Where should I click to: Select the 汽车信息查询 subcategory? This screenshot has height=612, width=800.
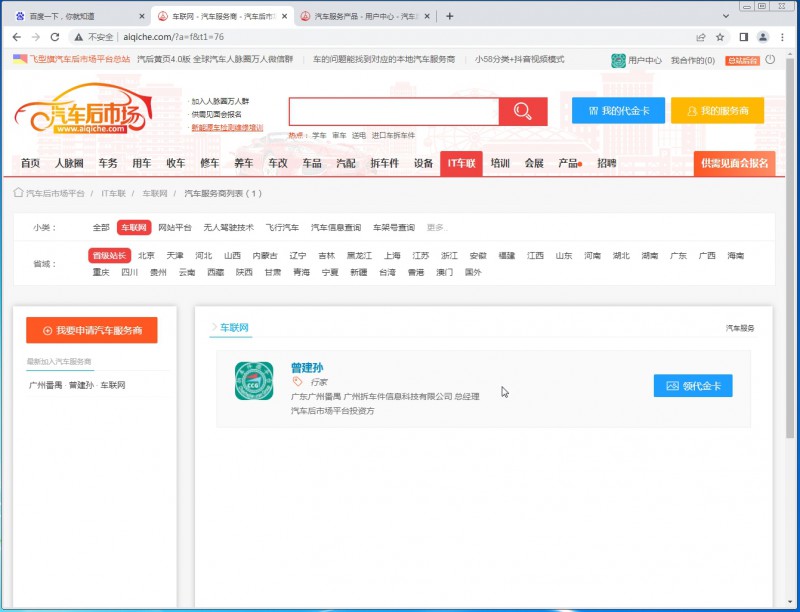pyautogui.click(x=336, y=227)
